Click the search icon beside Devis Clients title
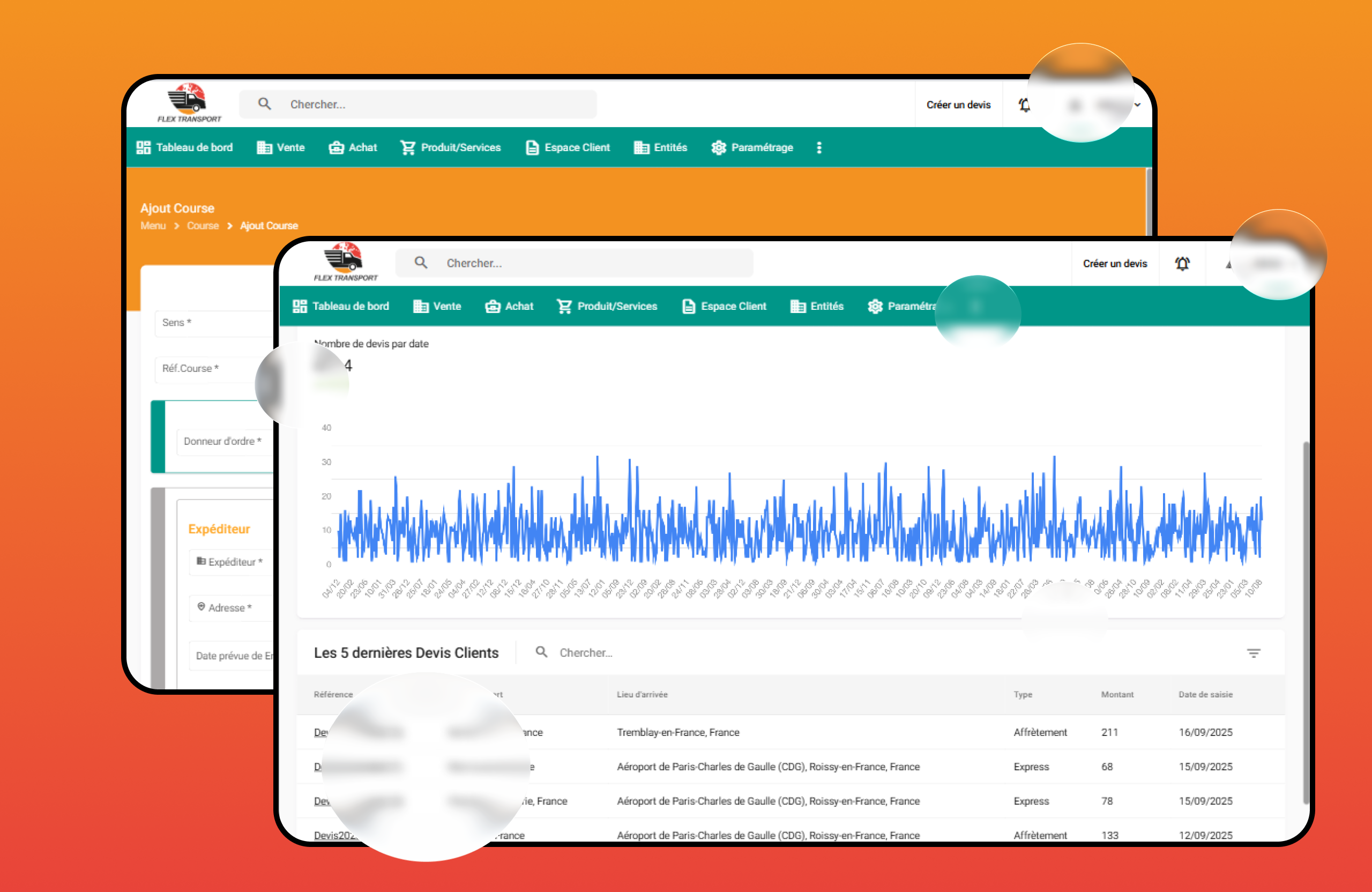Viewport: 1372px width, 892px height. pos(541,652)
